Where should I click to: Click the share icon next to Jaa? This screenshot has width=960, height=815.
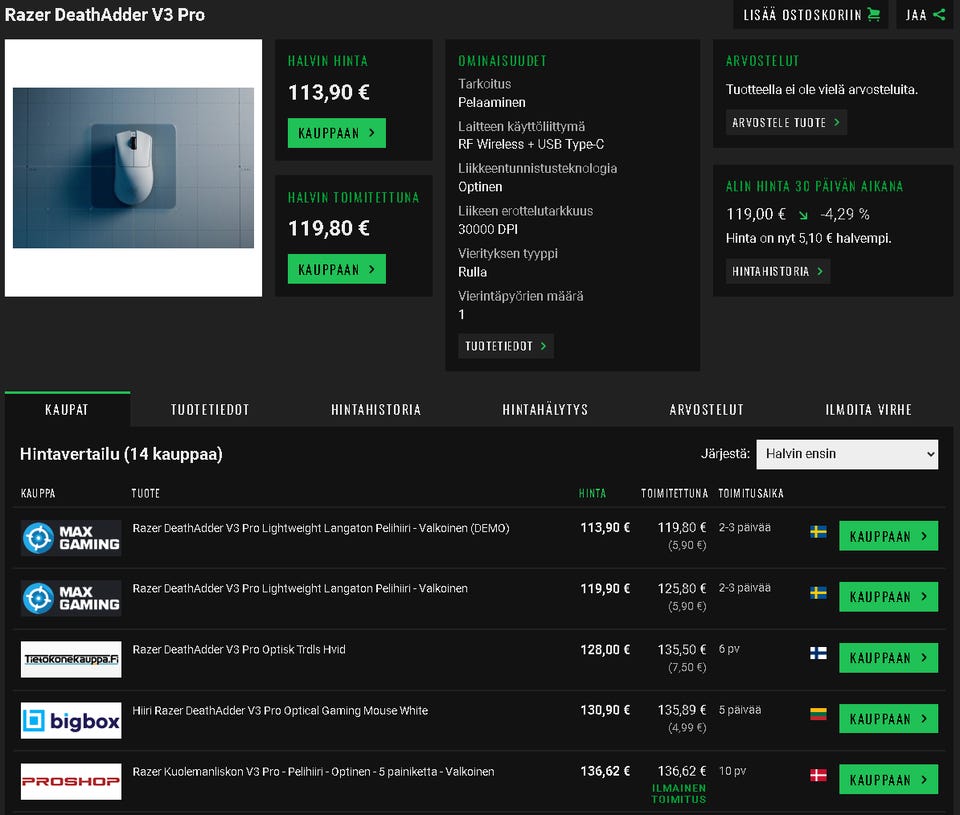coord(939,14)
